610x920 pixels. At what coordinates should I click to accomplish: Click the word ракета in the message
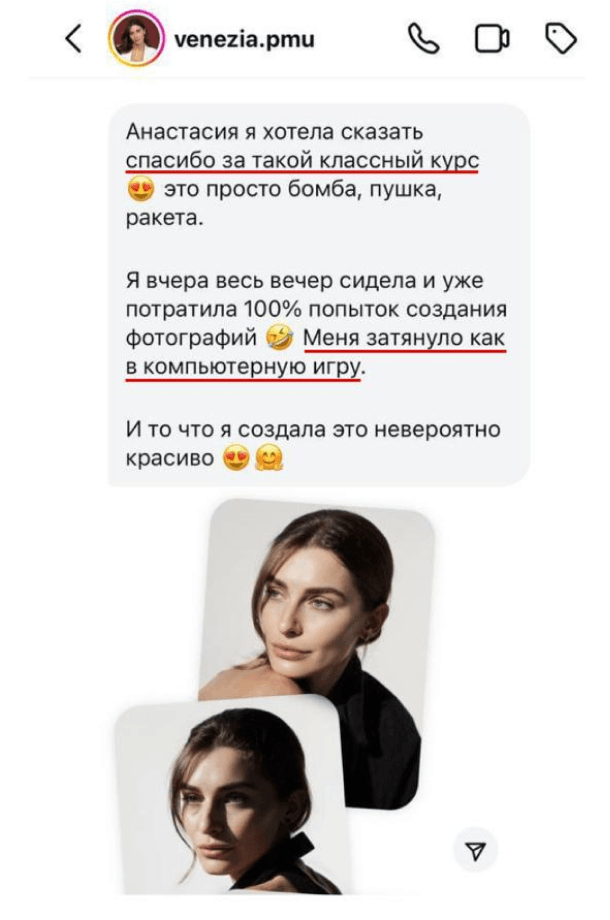click(162, 219)
